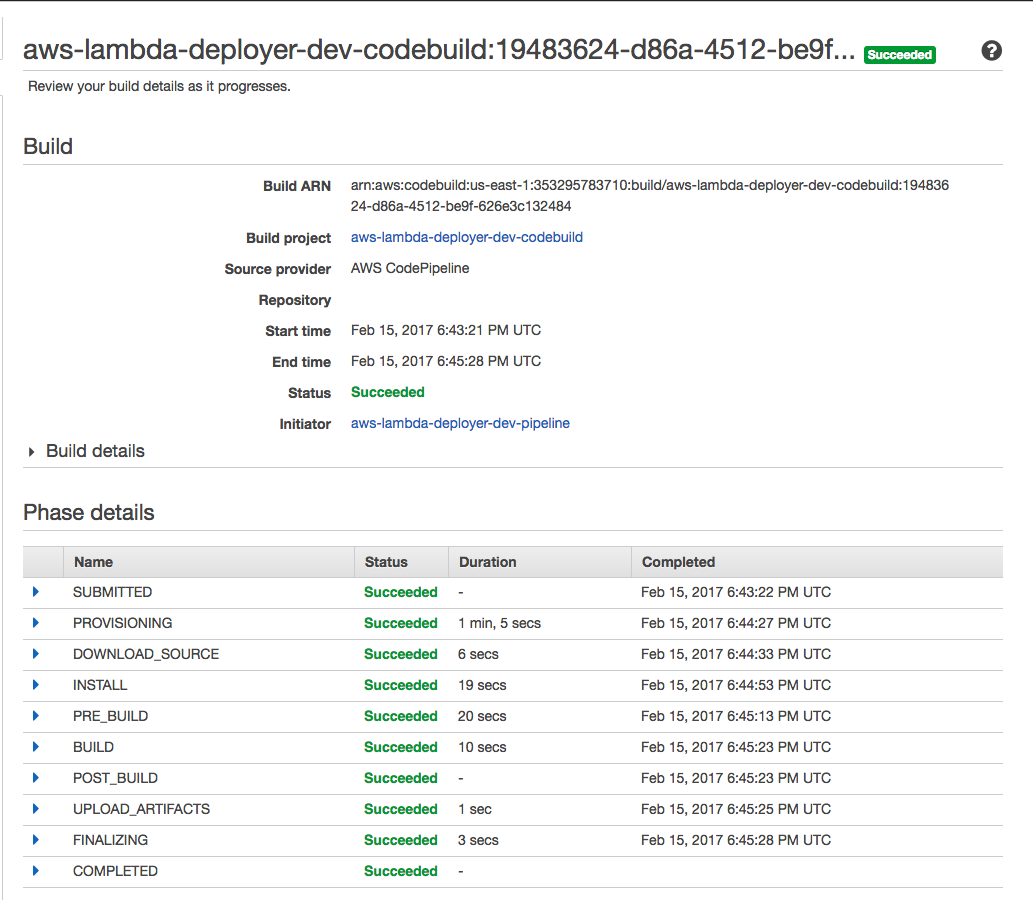Expand the PROVISIONING phase row
This screenshot has width=1033, height=900.
click(37, 623)
